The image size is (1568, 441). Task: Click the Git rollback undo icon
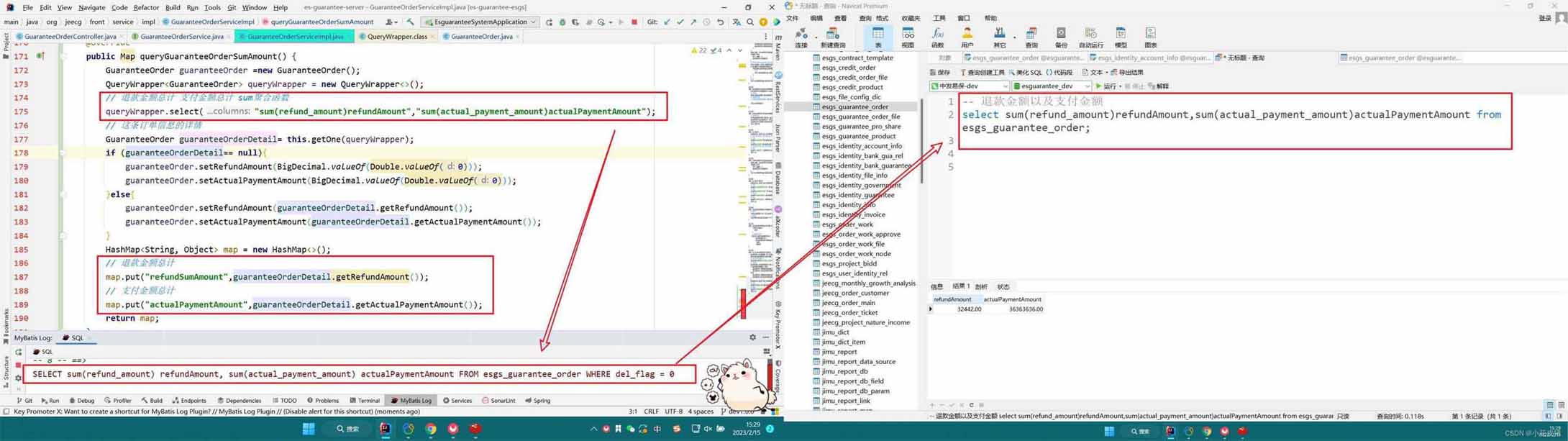pyautogui.click(x=720, y=22)
